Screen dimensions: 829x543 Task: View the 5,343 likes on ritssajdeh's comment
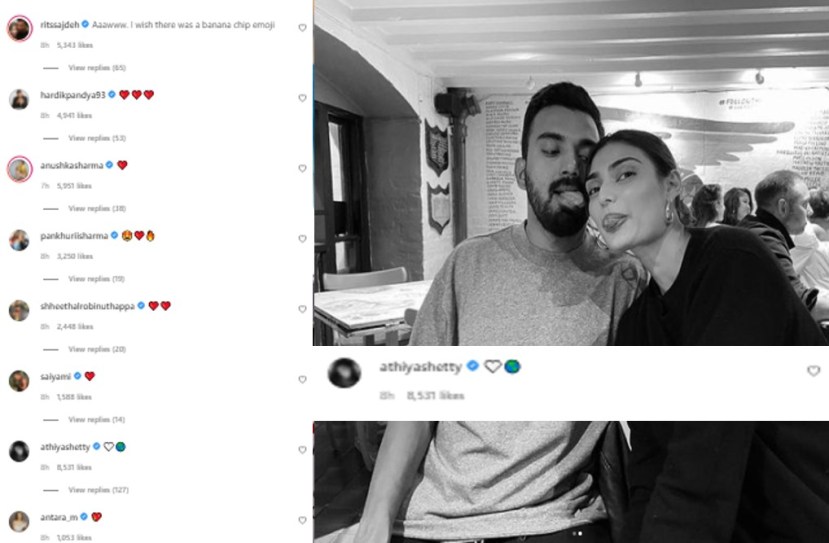pos(75,45)
